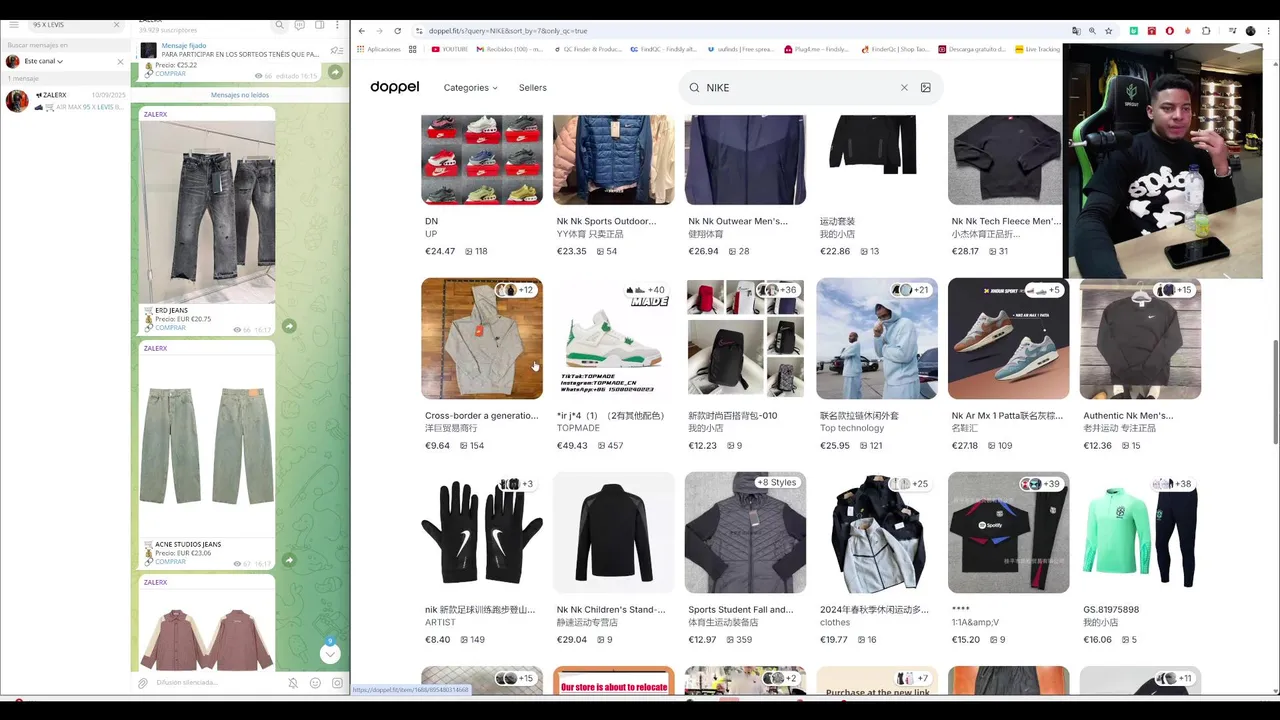The image size is (1280, 720).
Task: Open the DN sneakers product thumbnail
Action: [x=482, y=159]
